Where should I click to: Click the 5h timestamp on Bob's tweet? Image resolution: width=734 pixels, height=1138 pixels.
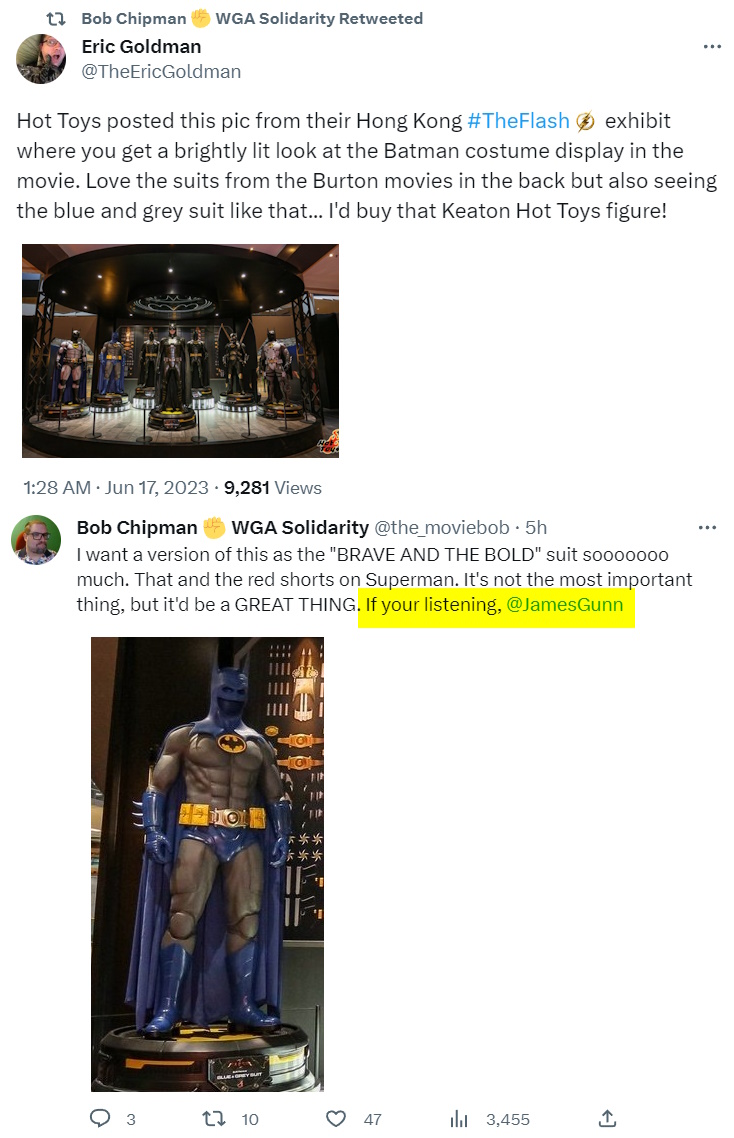(536, 528)
